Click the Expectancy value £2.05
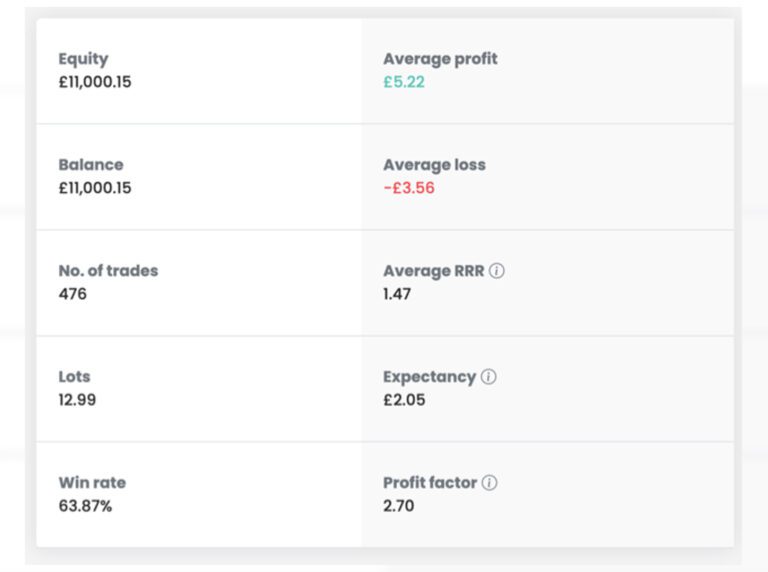Screen dimensions: 768x572 [x=404, y=400]
